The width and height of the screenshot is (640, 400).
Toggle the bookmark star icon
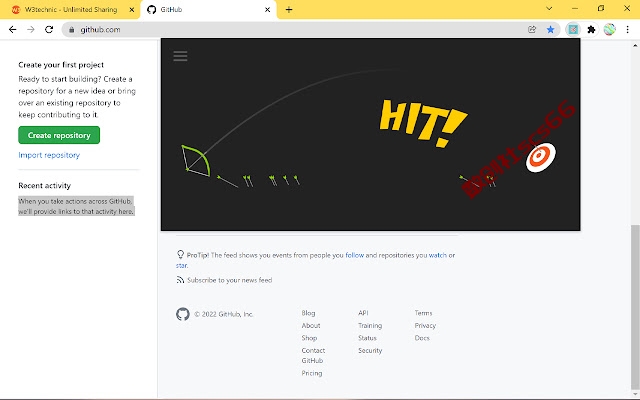551,29
